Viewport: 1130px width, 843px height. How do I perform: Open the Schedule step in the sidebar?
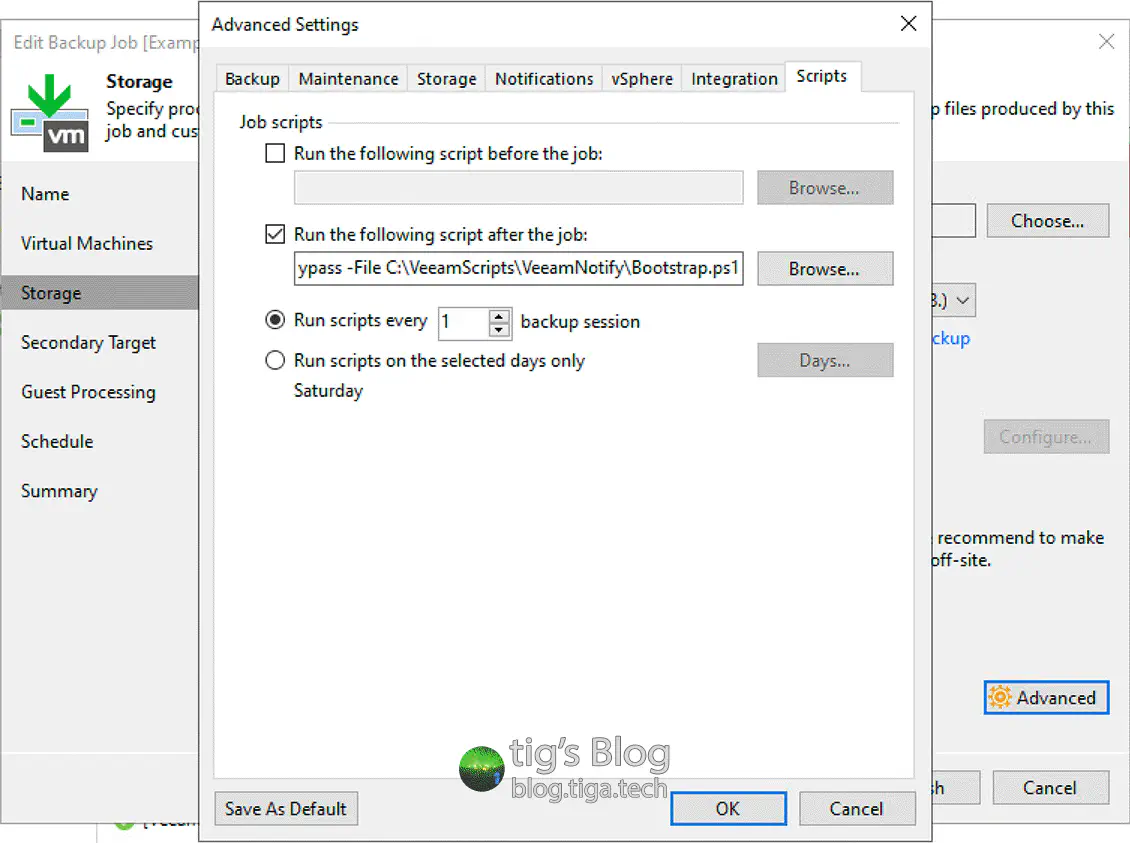tap(57, 441)
